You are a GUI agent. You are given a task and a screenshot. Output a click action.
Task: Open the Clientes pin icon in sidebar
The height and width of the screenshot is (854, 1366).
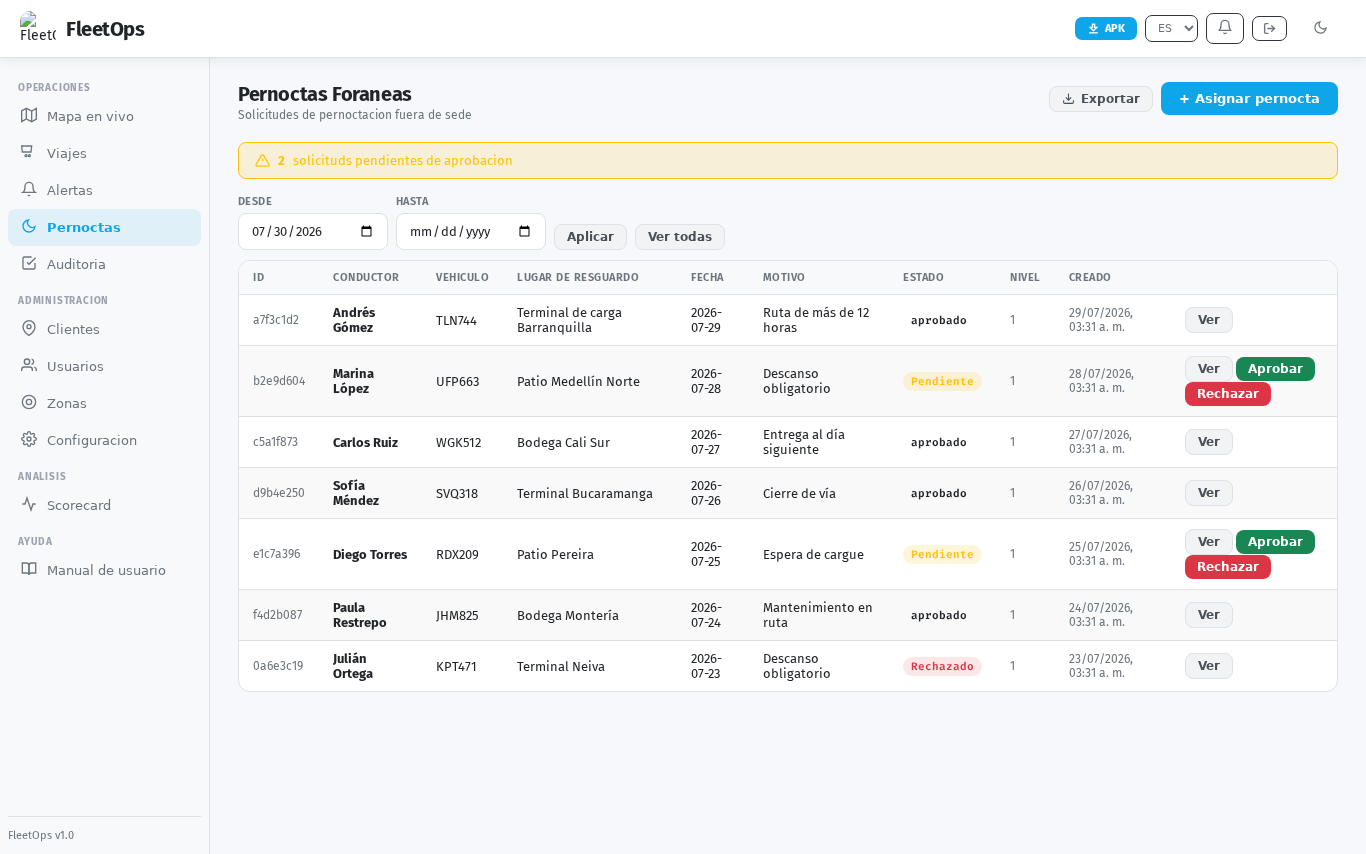pyautogui.click(x=29, y=328)
